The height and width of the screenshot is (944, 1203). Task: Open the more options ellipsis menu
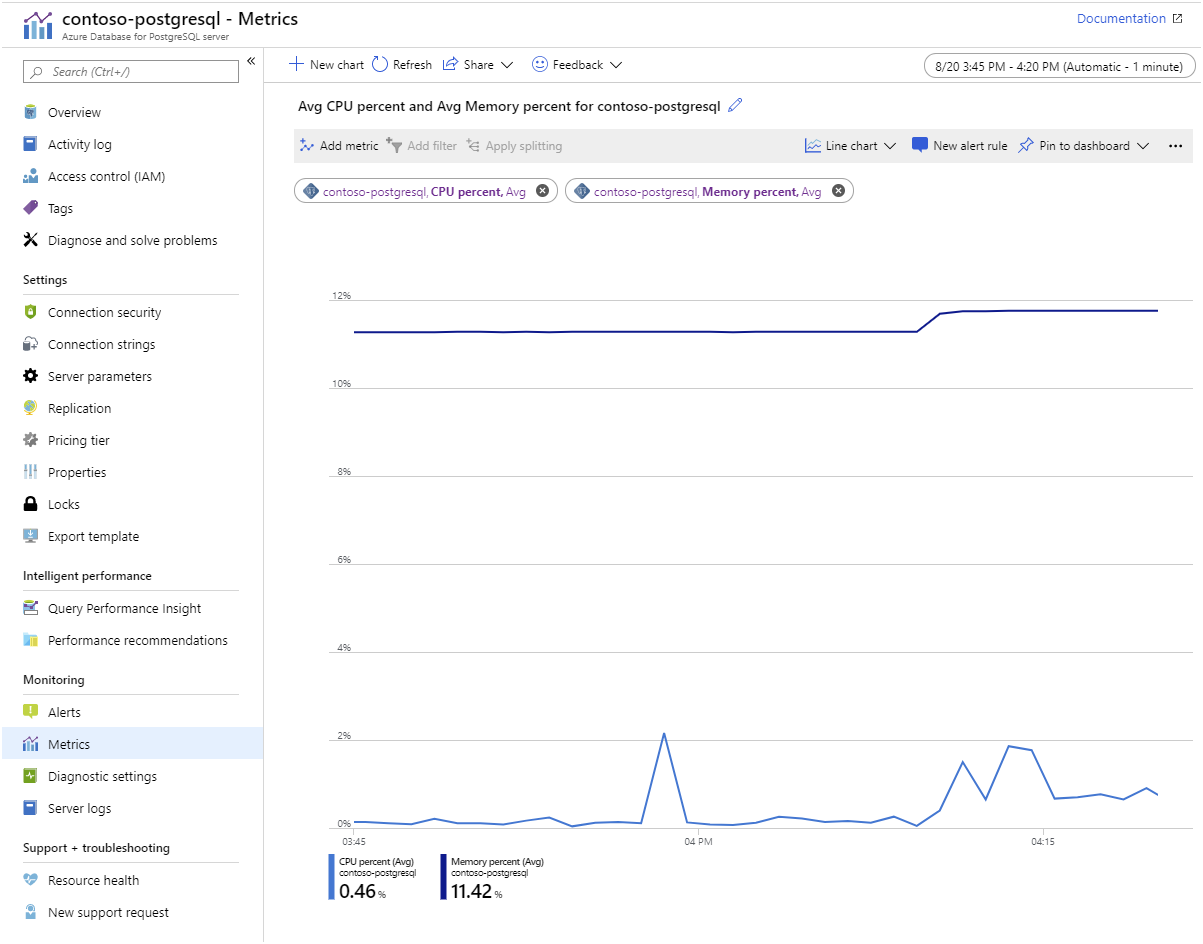(x=1175, y=146)
